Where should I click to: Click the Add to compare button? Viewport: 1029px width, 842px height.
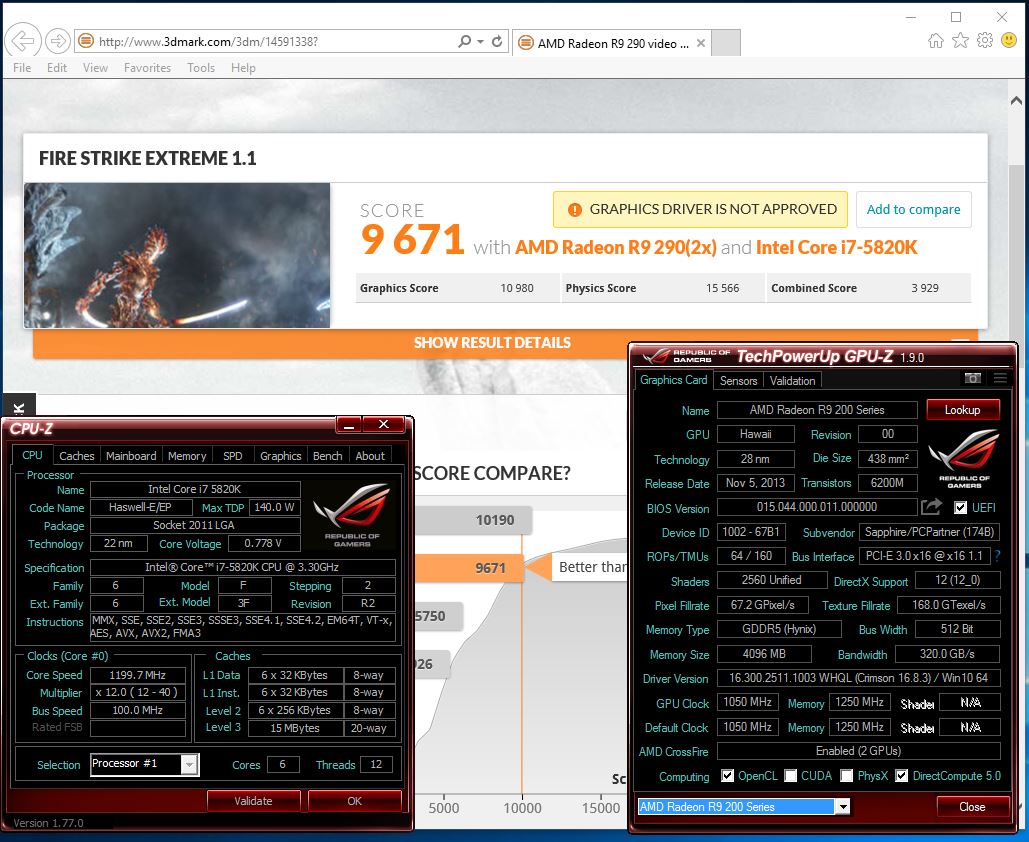click(914, 209)
